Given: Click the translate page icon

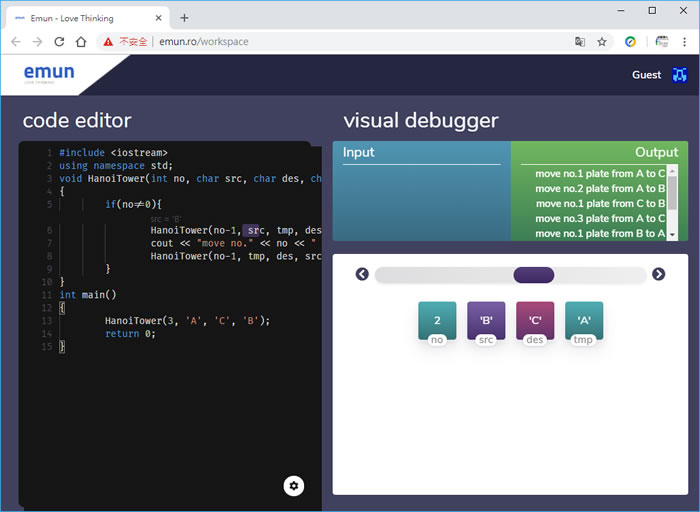Looking at the screenshot, I should point(579,42).
